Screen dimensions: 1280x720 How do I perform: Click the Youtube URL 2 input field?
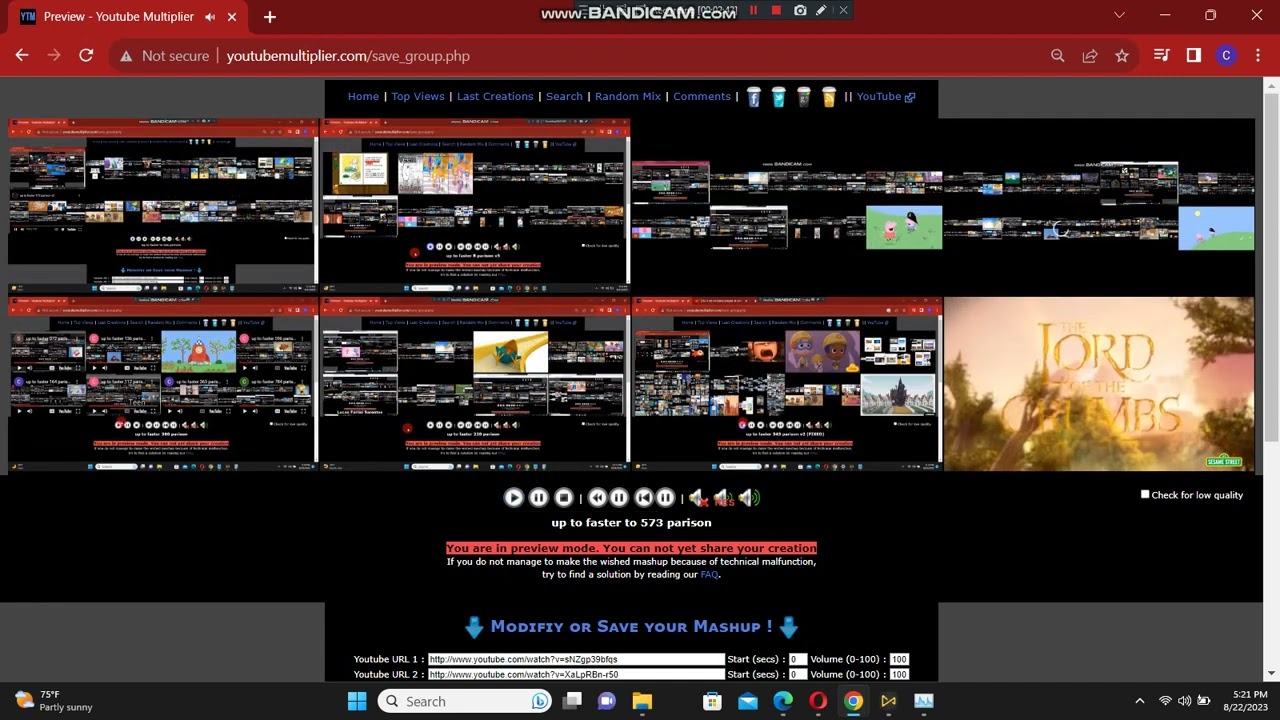576,674
